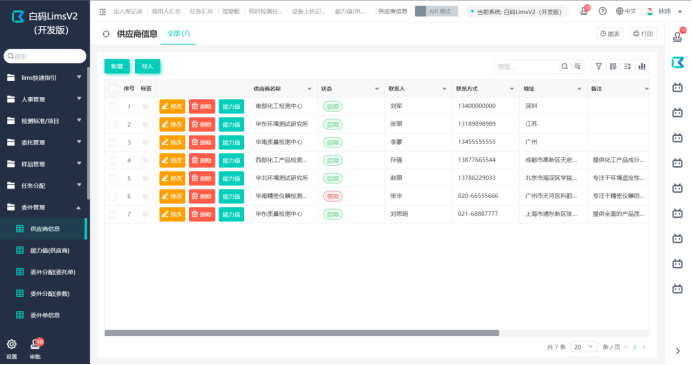Tick the checkbox for row 5
The width and height of the screenshot is (692, 365).
coord(113,179)
